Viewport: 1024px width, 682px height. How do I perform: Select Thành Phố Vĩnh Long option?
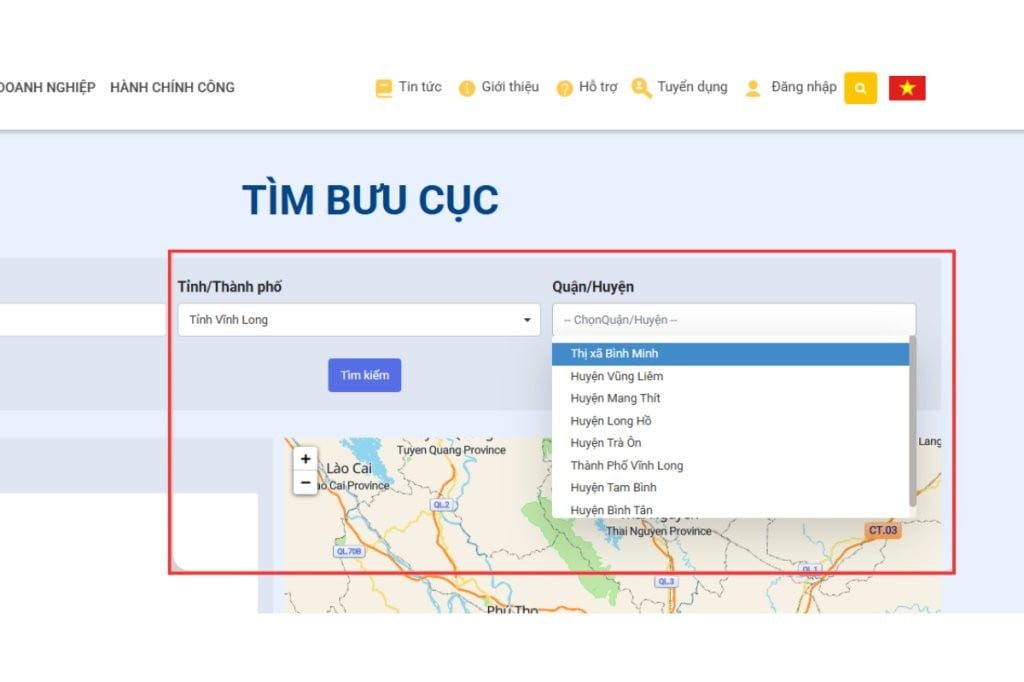coord(626,465)
